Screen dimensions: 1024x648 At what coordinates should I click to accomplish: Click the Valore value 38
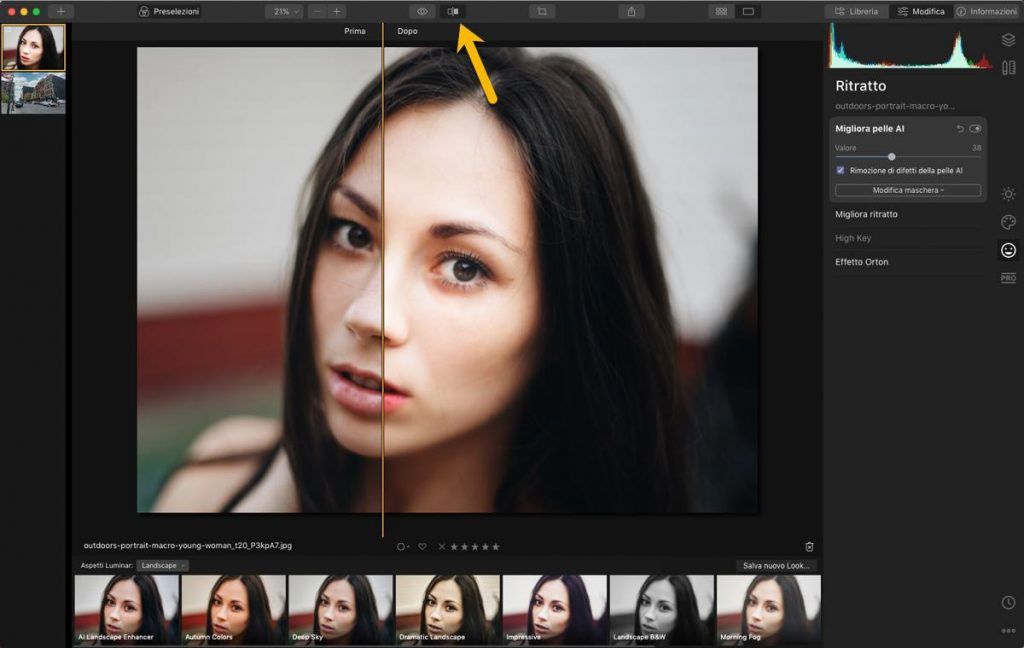click(x=976, y=148)
